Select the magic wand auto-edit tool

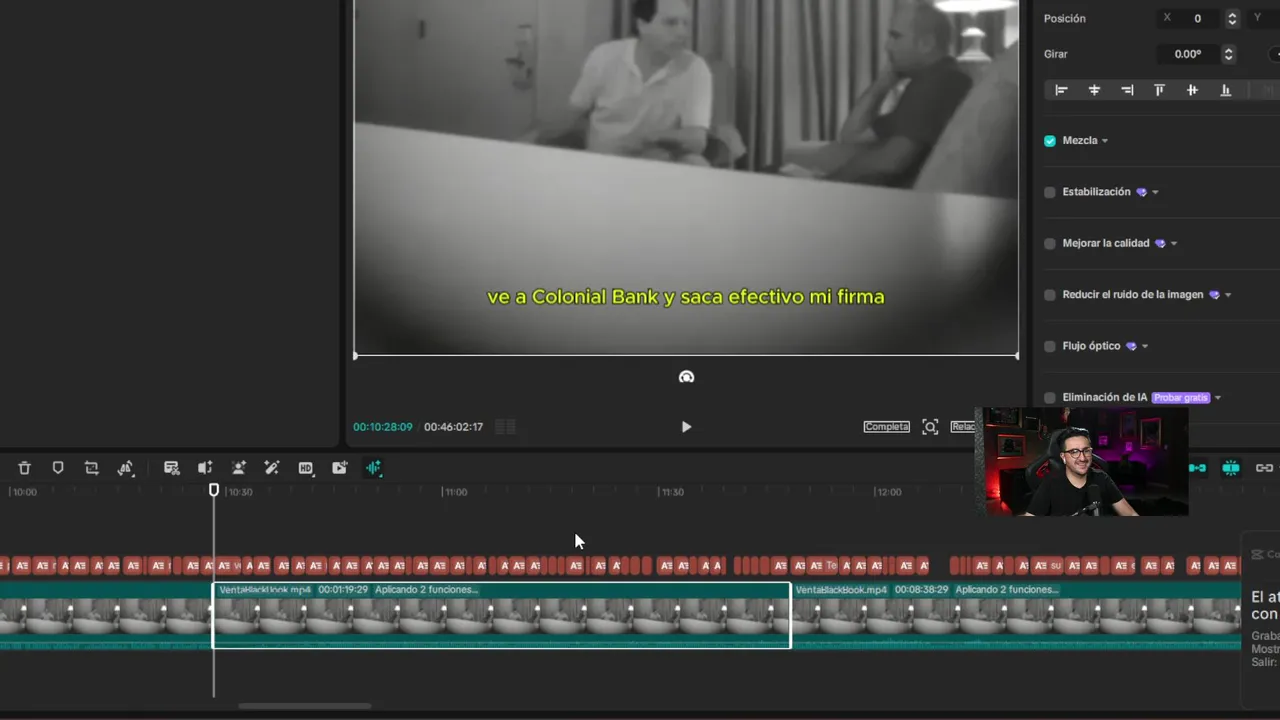(x=271, y=468)
